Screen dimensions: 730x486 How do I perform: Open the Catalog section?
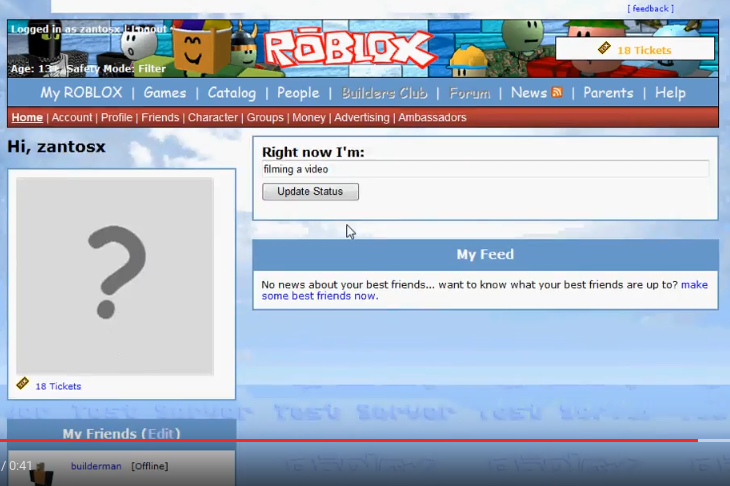coord(231,93)
